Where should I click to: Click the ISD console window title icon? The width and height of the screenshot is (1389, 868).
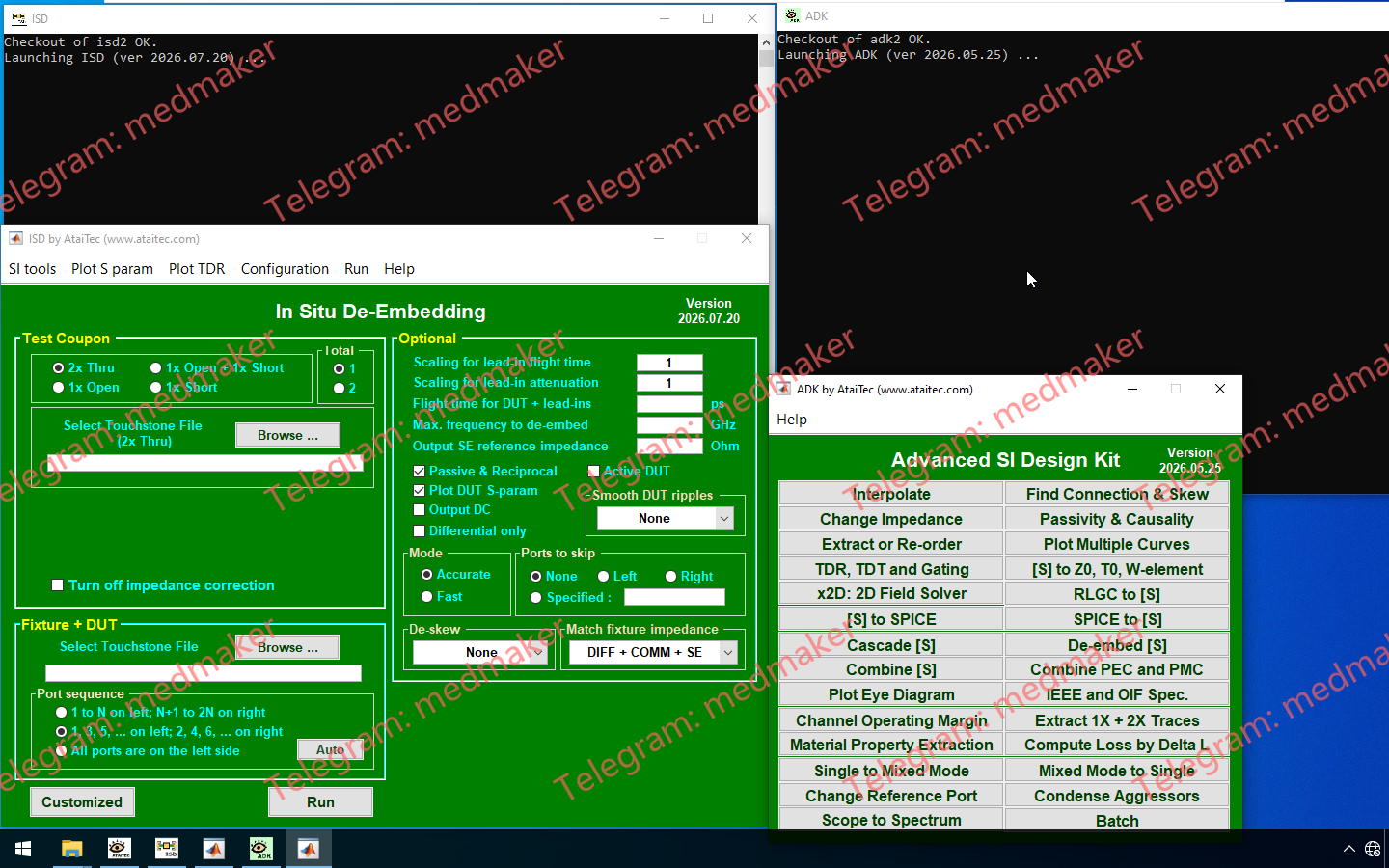point(17,18)
